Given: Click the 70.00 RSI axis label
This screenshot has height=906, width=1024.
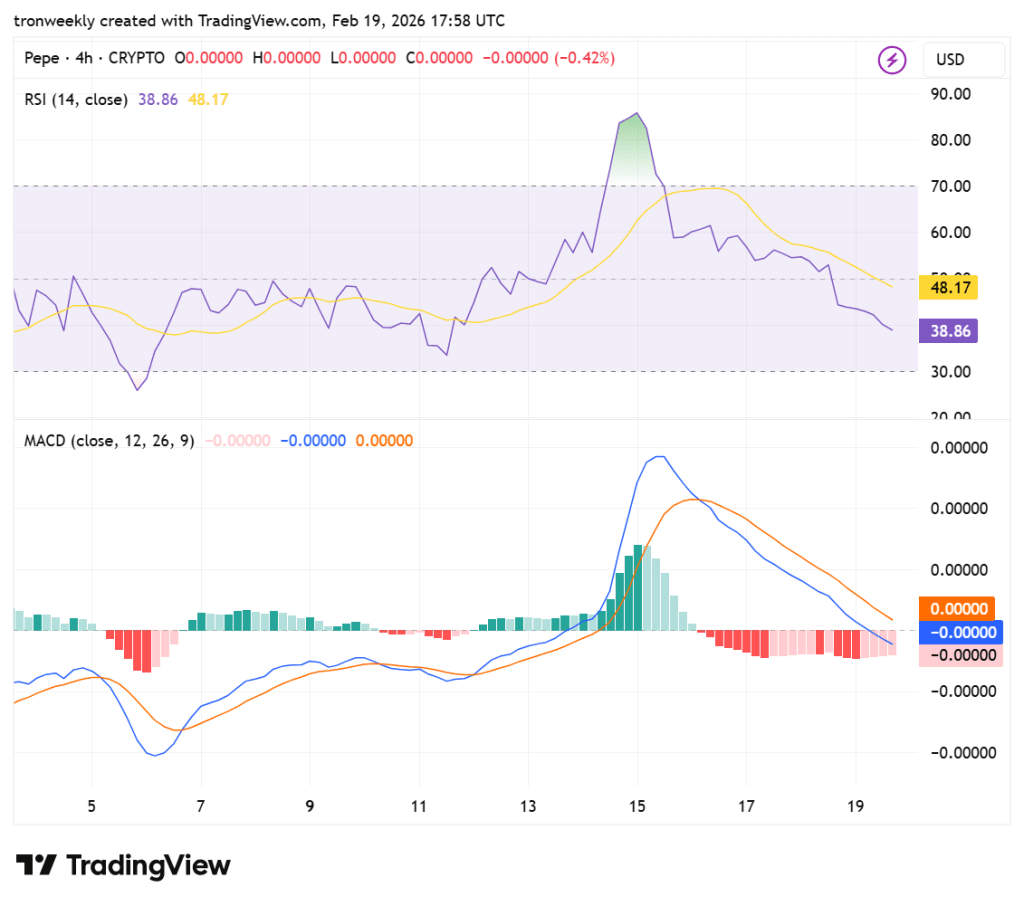Looking at the screenshot, I should click(950, 186).
